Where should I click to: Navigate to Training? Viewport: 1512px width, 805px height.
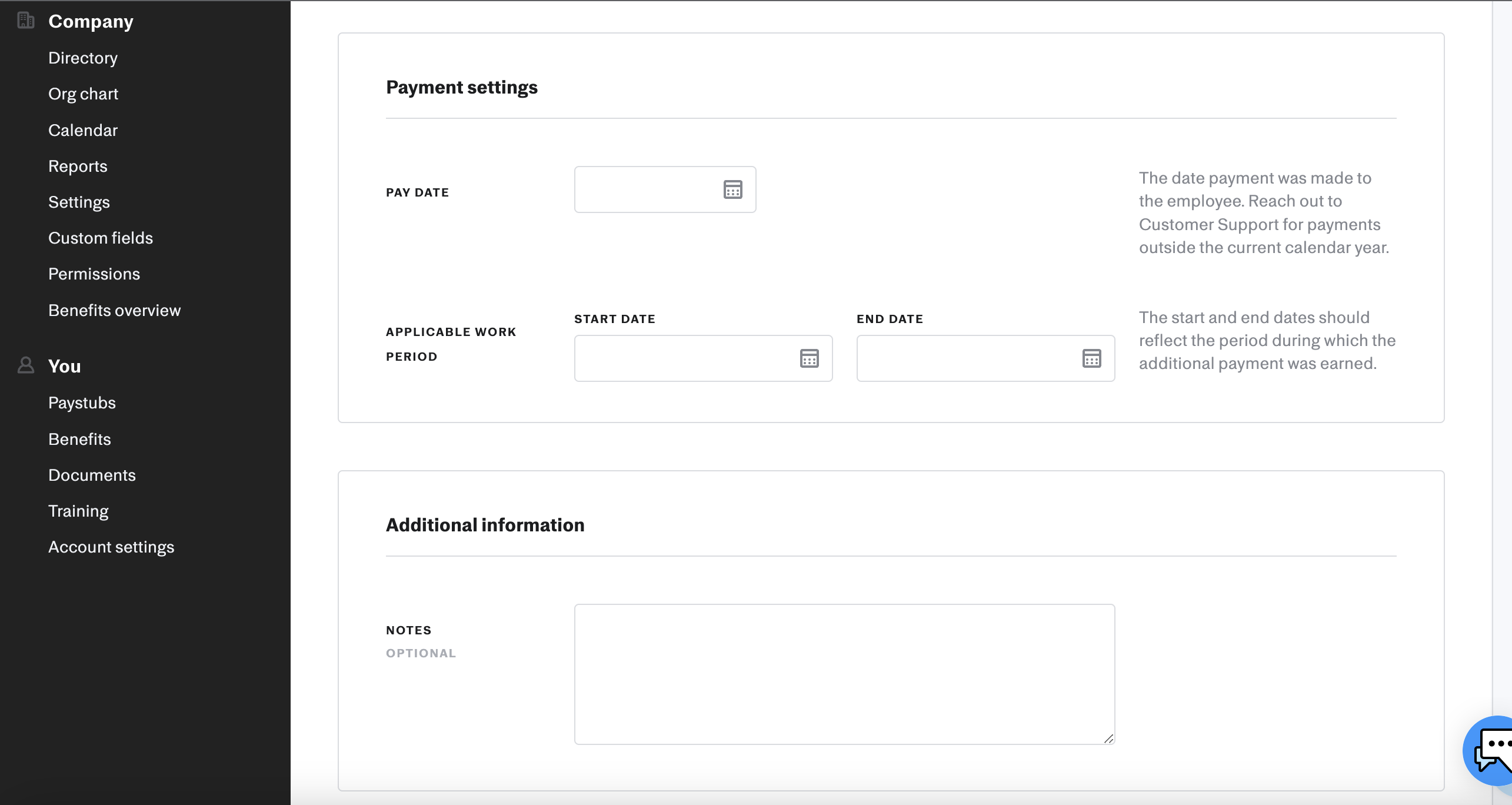tap(78, 511)
